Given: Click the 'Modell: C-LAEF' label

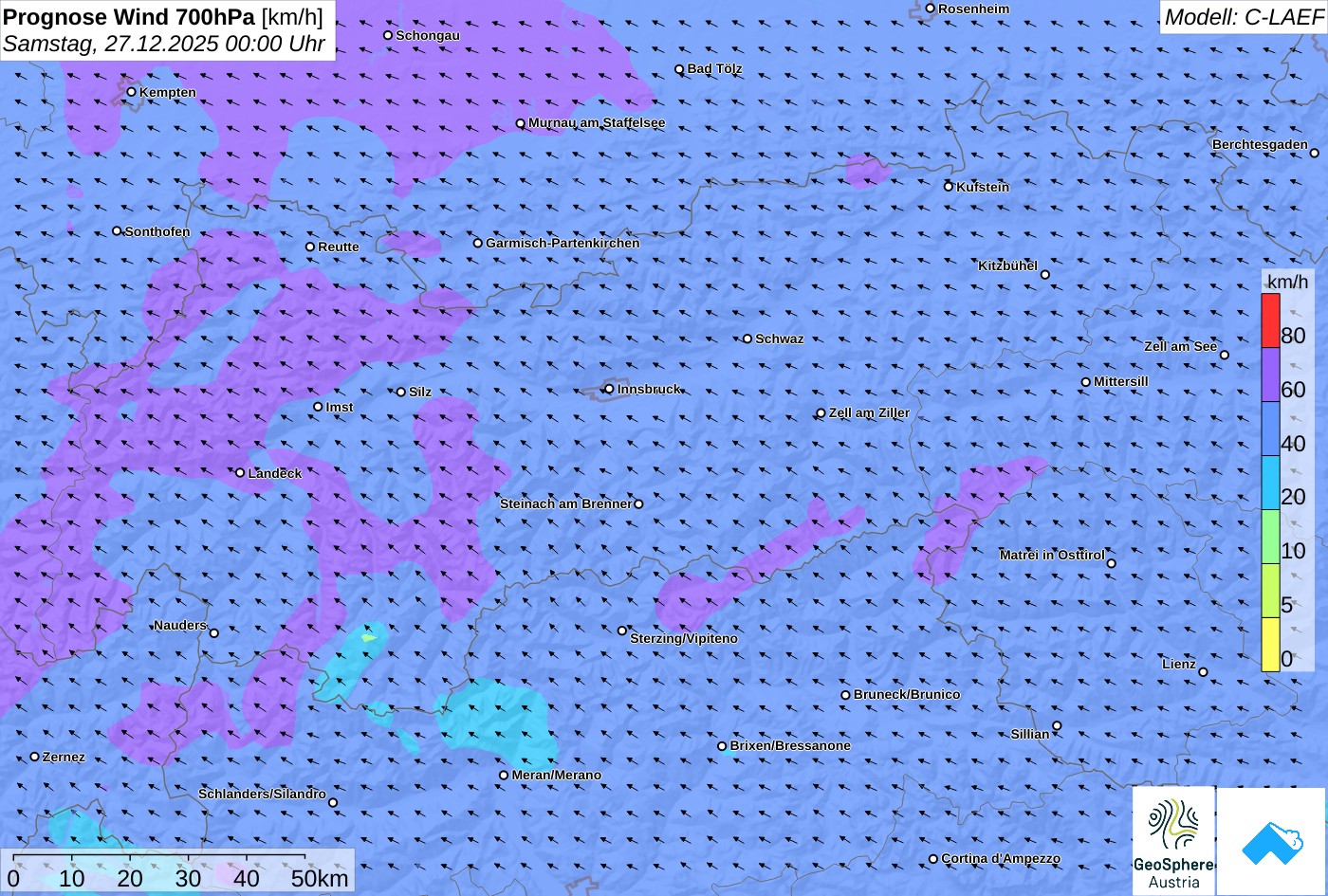Looking at the screenshot, I should tap(1243, 16).
